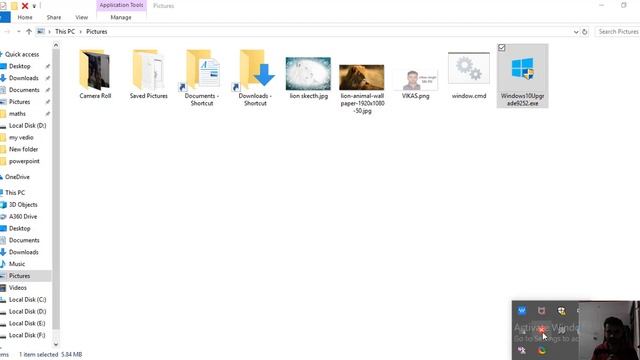
Task: Click navigation pane scrollbar up arrow
Action: pyautogui.click(x=56, y=45)
